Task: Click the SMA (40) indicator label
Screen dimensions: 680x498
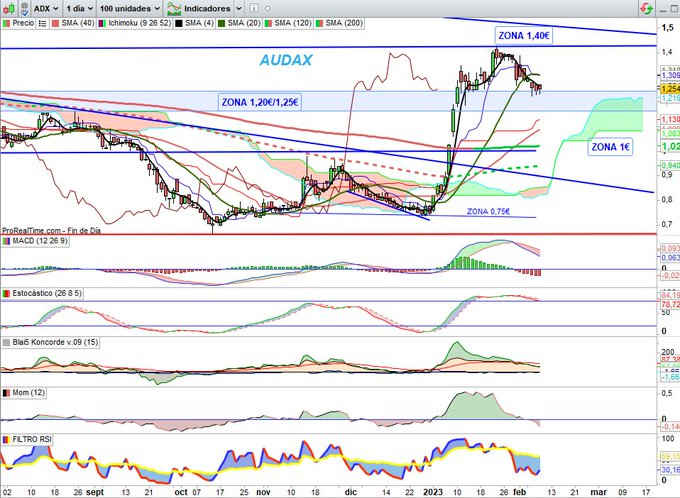Action: (78, 23)
